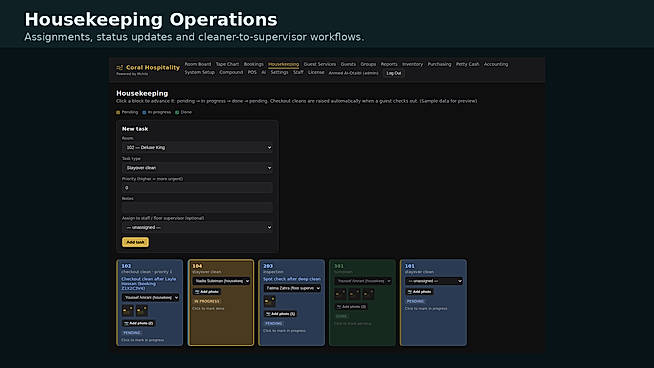Go to Staff tab

298,73
